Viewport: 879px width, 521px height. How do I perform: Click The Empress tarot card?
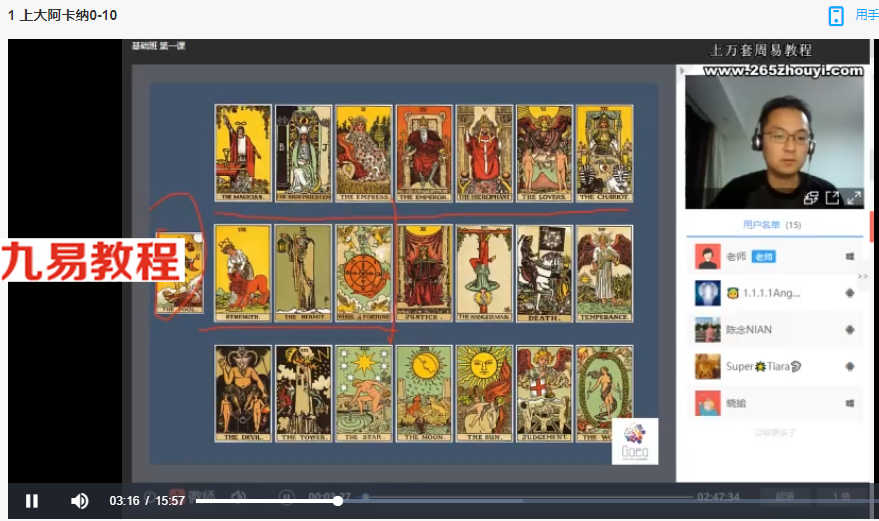[364, 153]
